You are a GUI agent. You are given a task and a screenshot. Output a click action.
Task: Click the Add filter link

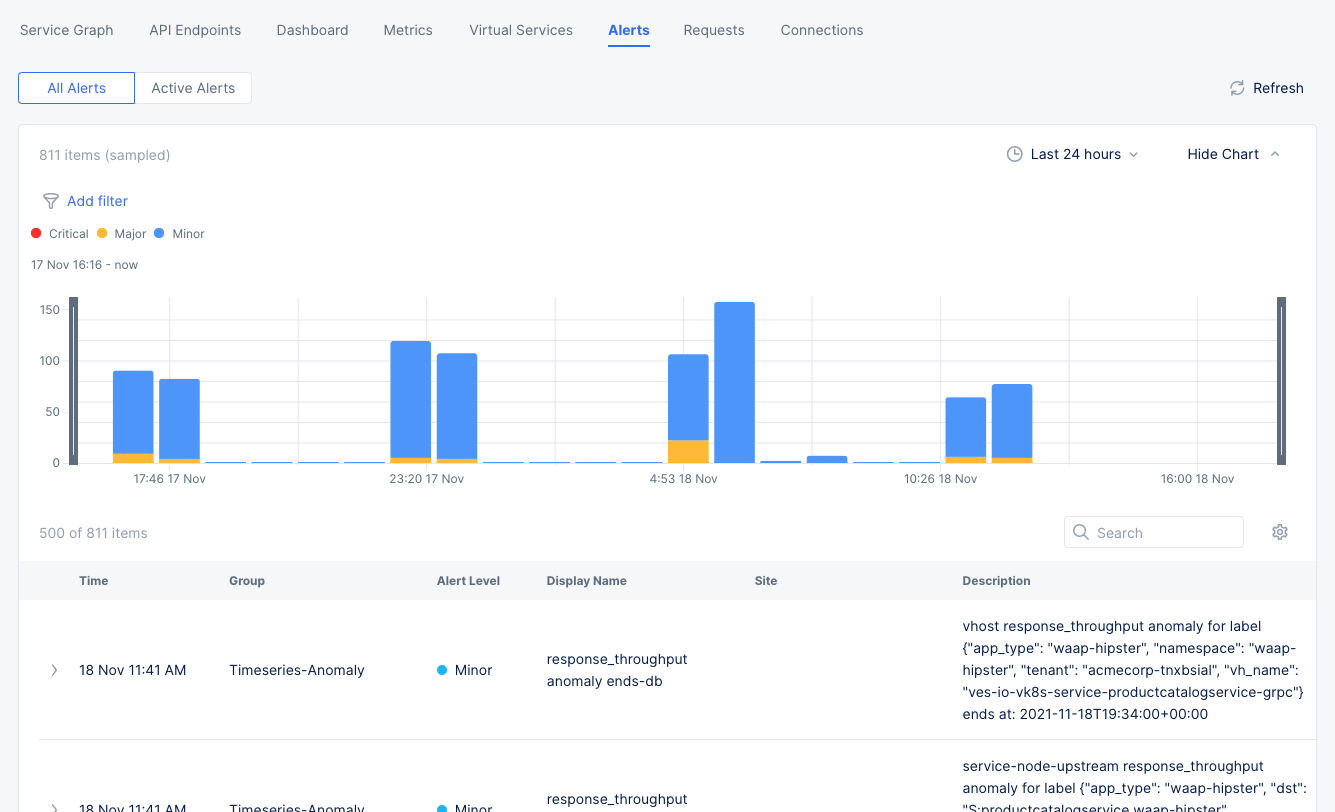pyautogui.click(x=98, y=201)
